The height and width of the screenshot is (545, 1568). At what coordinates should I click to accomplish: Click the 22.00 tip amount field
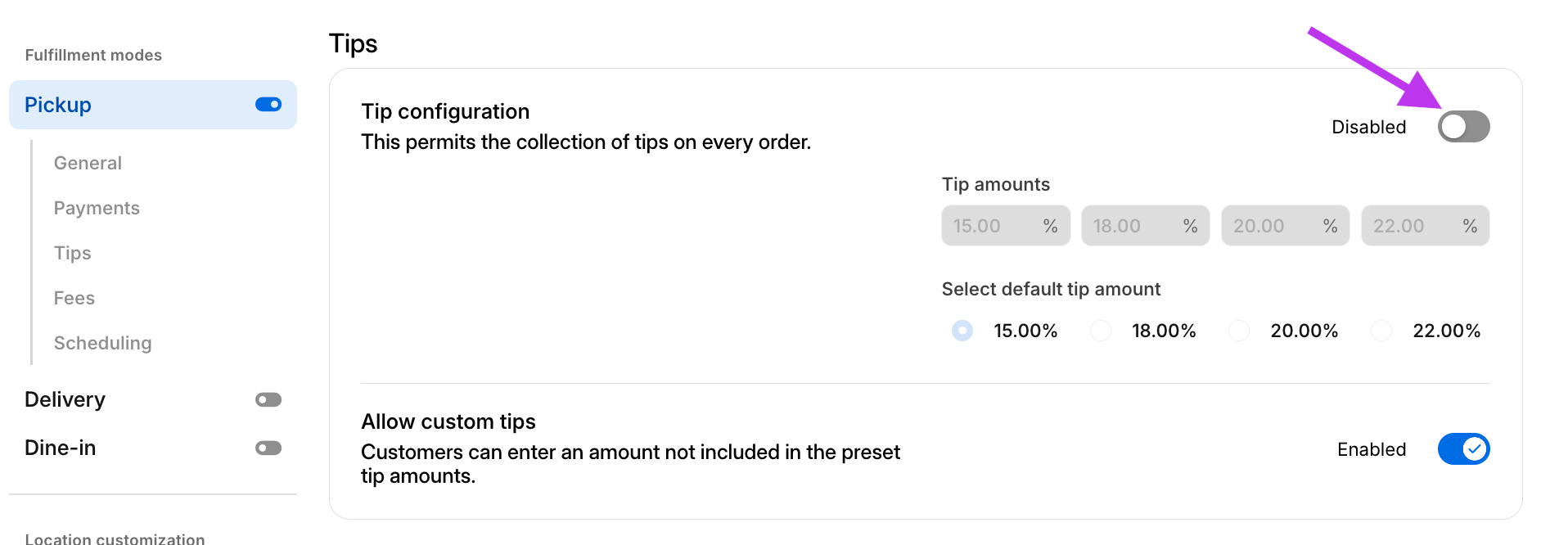click(x=1410, y=226)
